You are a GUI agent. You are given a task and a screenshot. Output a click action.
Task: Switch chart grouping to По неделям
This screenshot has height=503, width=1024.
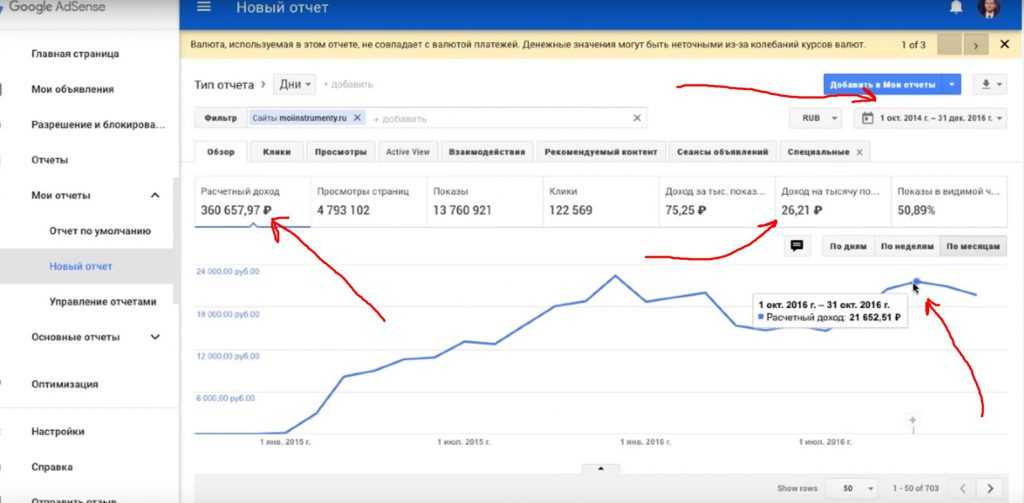tap(904, 246)
